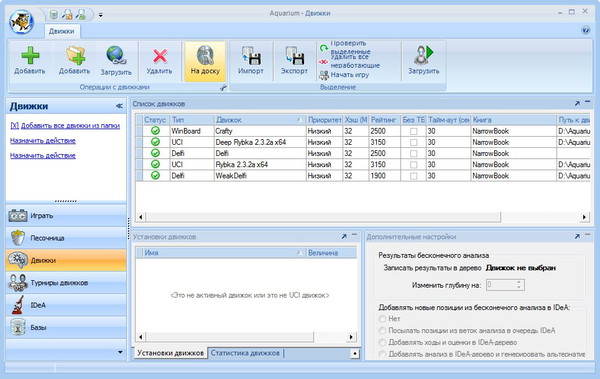Collapse the Движки side panel chevron
The image size is (600, 379).
tap(119, 106)
